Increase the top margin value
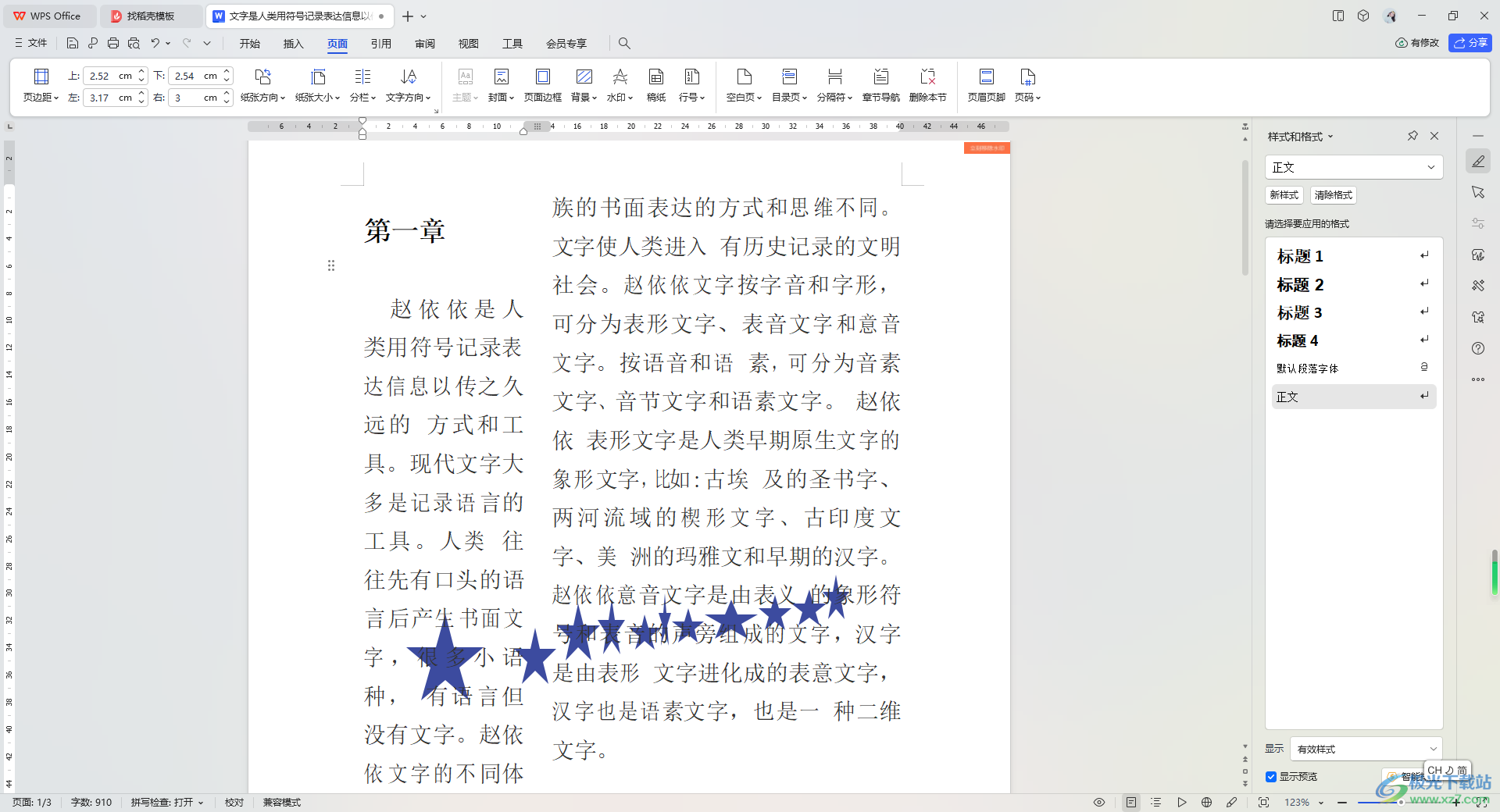The width and height of the screenshot is (1500, 812). (141, 72)
